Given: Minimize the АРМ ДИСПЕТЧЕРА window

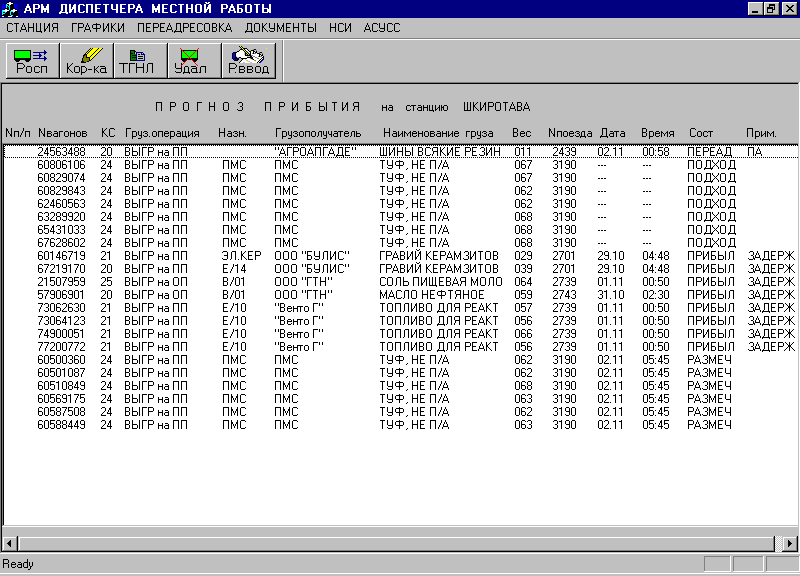Looking at the screenshot, I should (x=755, y=9).
